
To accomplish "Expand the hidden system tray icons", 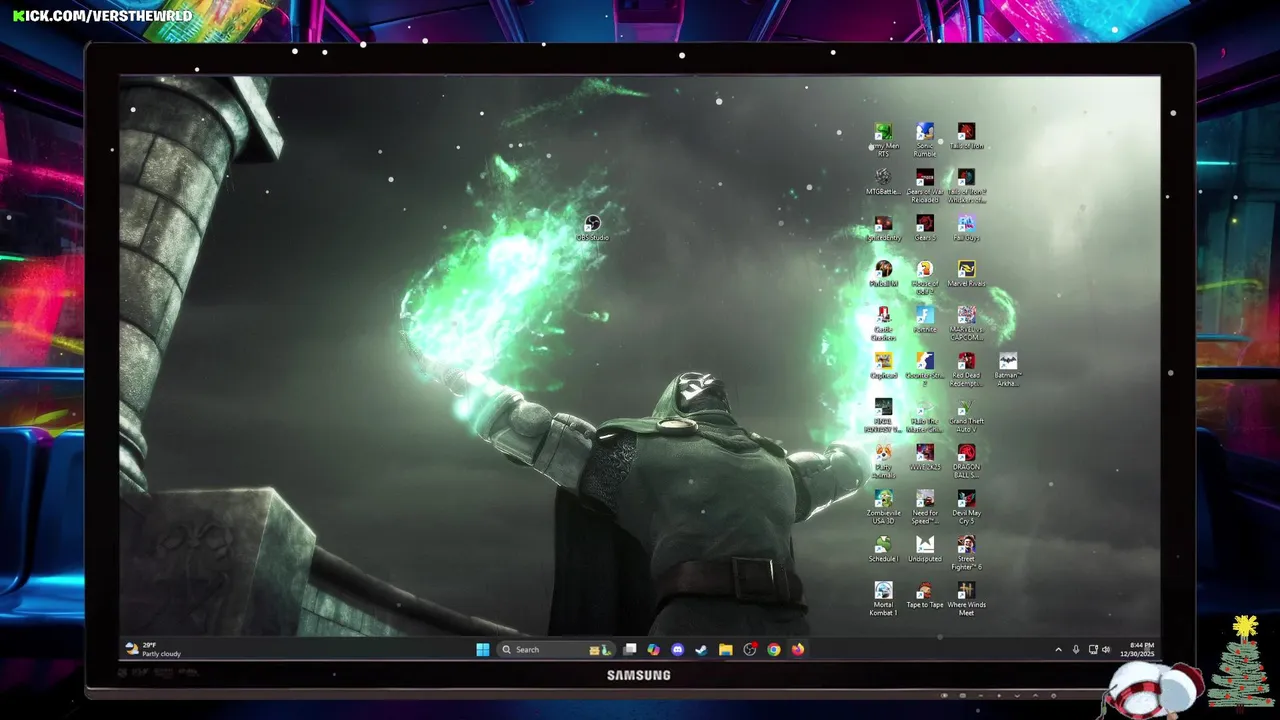I will coord(1058,650).
